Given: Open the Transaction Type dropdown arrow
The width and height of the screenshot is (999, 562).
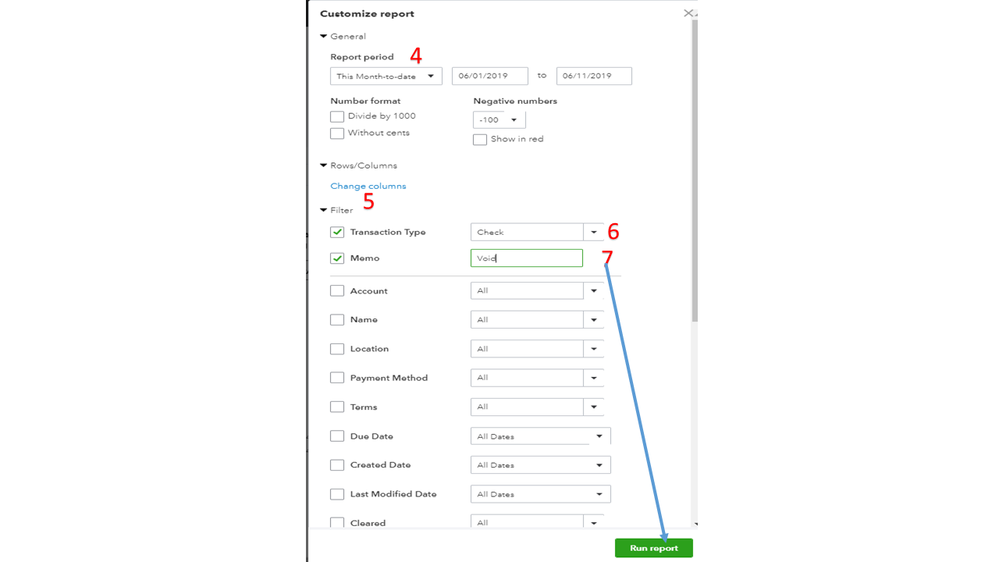Looking at the screenshot, I should (594, 232).
